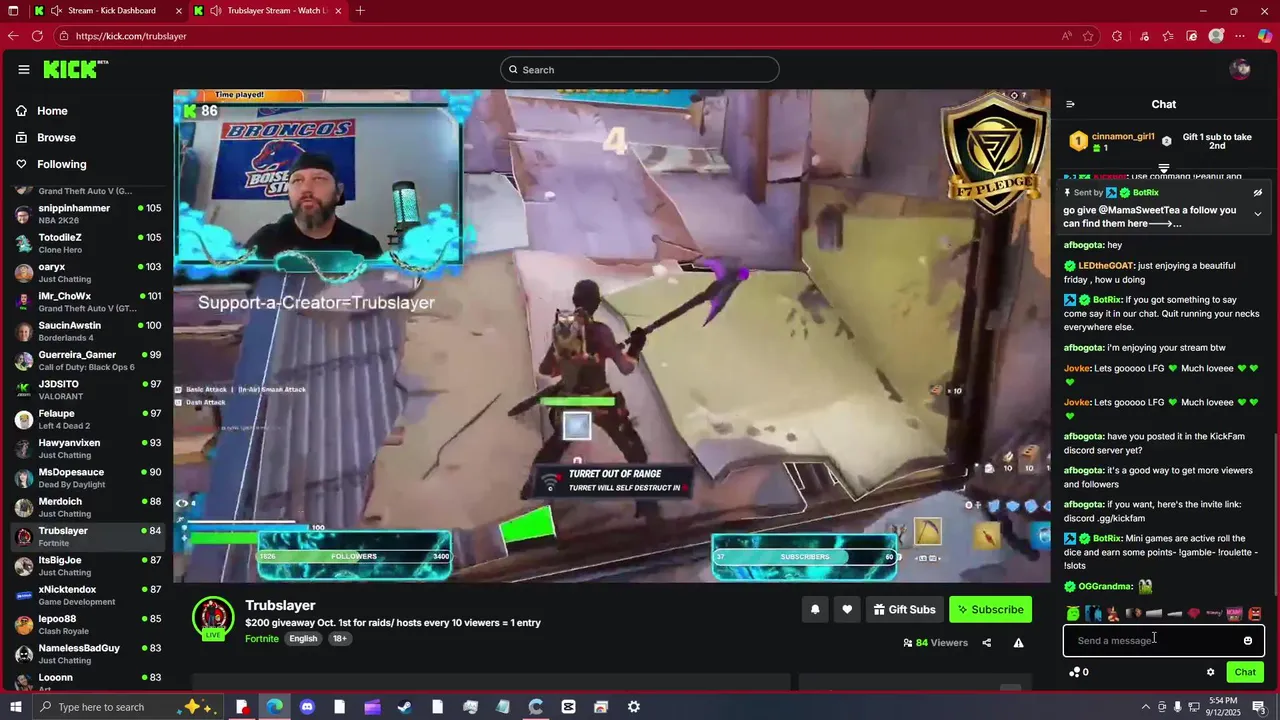This screenshot has height=720, width=1280.
Task: Open the emoji picker in chat
Action: coord(1248,641)
